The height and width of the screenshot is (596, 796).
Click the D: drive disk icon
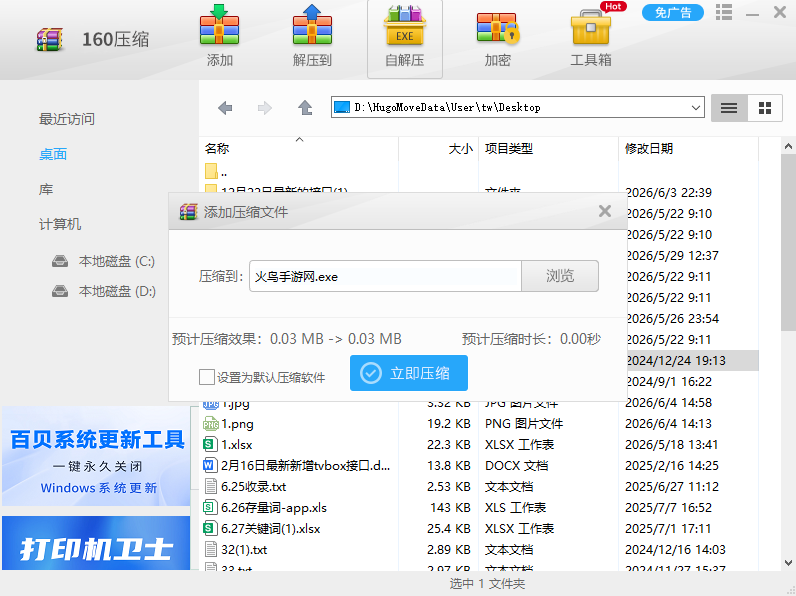(60, 291)
